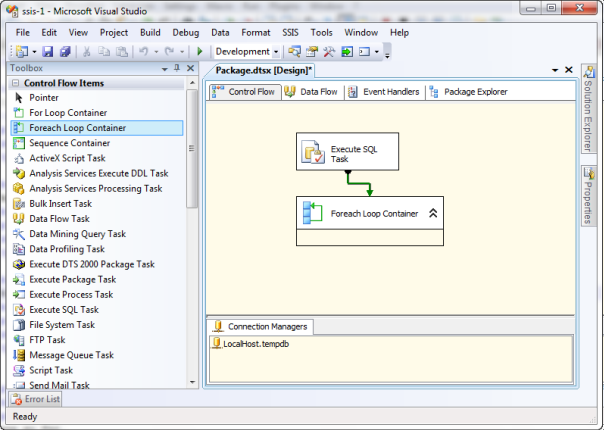604x430 pixels.
Task: Click the Cut scissors icon
Action: pyautogui.click(x=86, y=52)
